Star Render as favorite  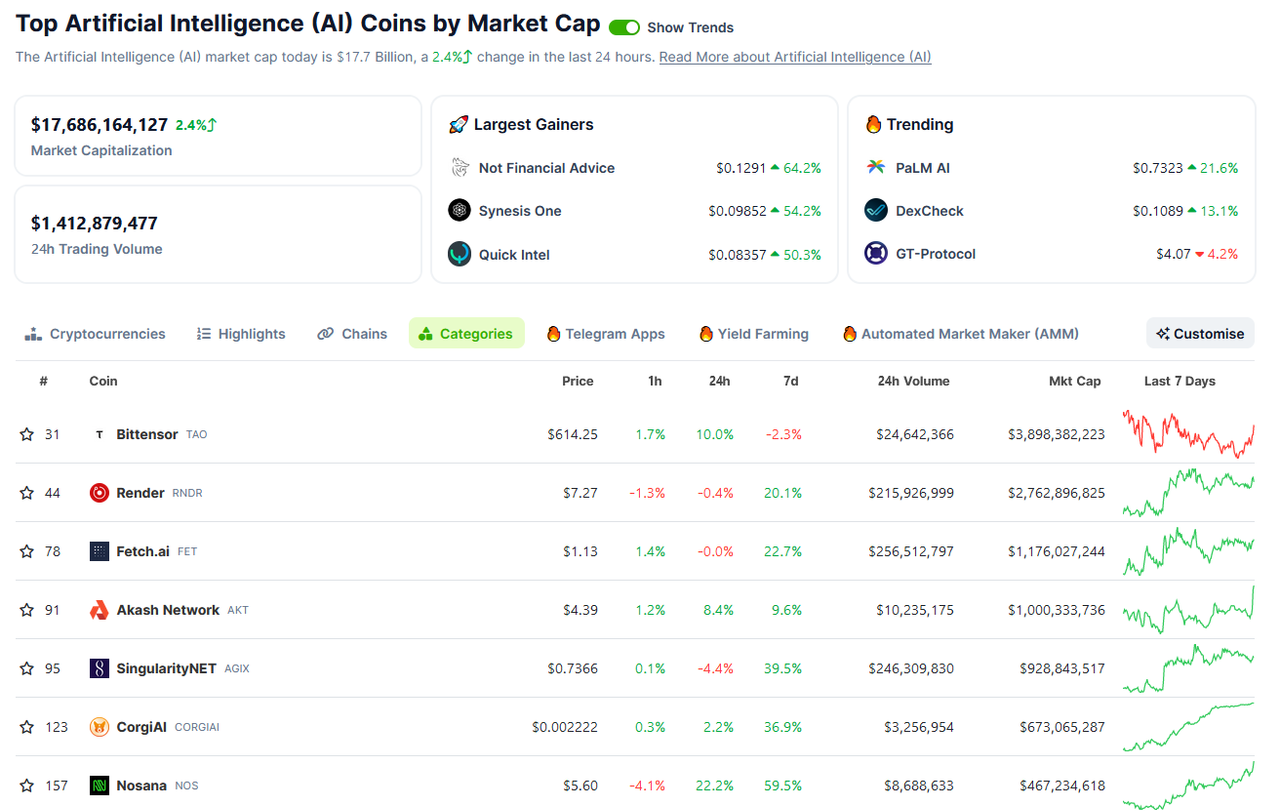pyautogui.click(x=27, y=493)
